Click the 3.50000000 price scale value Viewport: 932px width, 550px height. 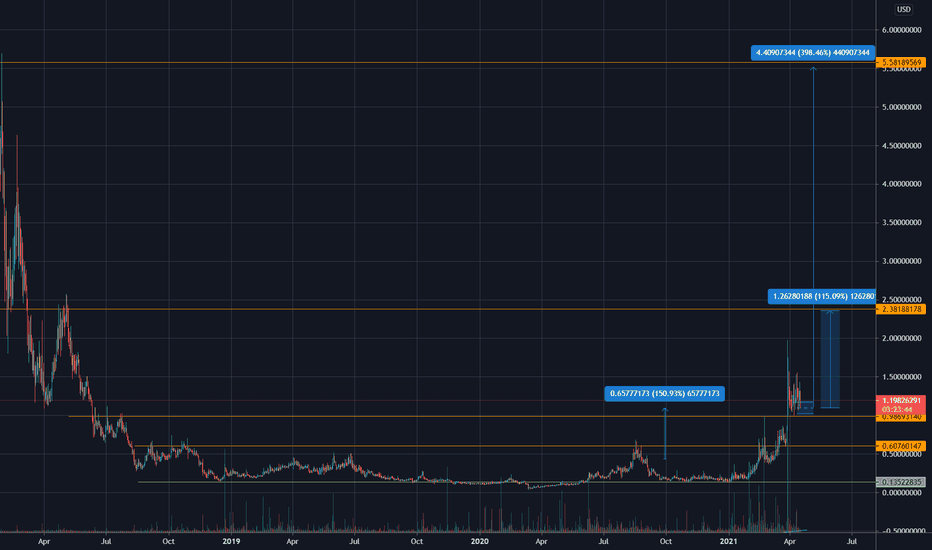tap(902, 223)
